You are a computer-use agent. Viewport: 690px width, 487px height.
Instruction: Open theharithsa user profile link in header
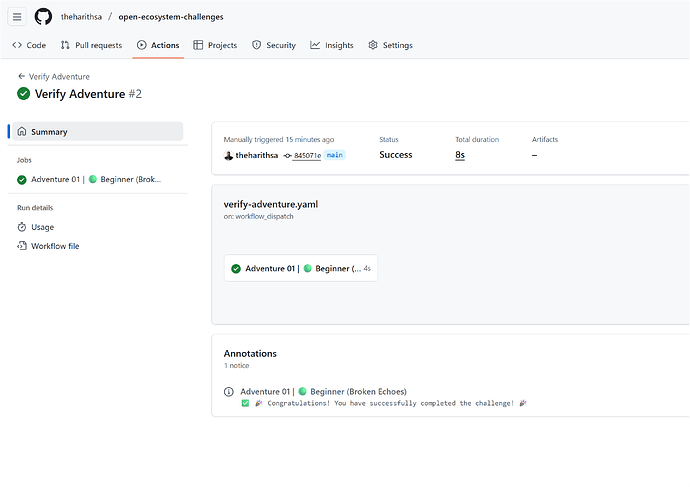(x=81, y=17)
